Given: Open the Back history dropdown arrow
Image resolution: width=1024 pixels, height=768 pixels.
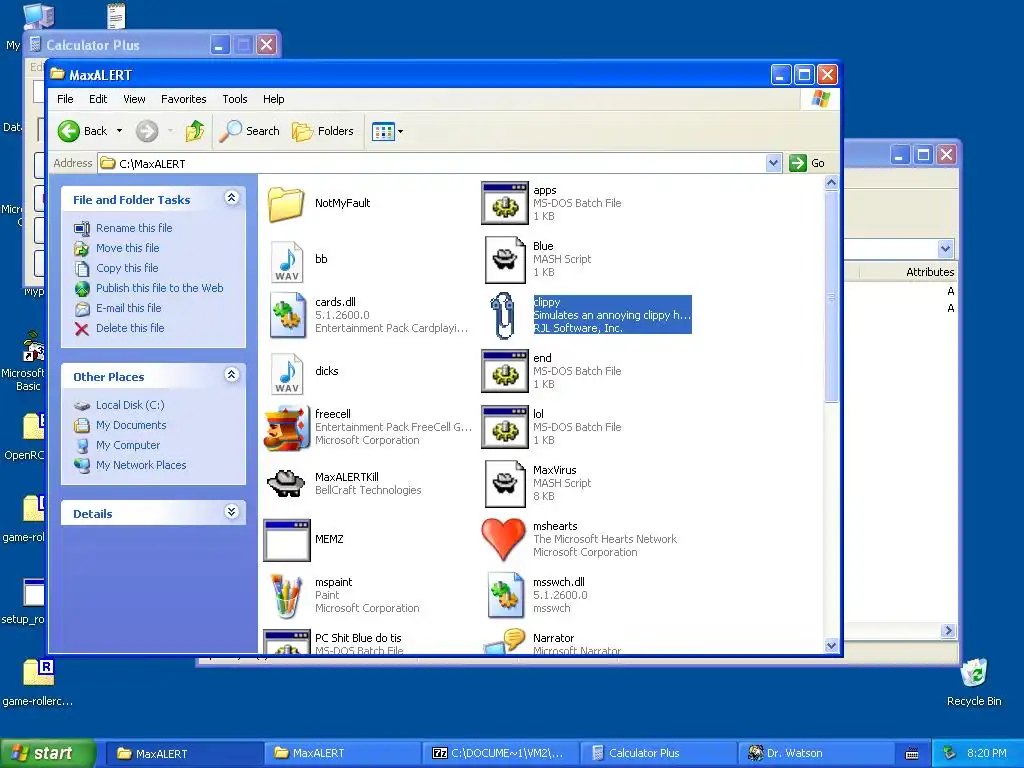Looking at the screenshot, I should [120, 131].
